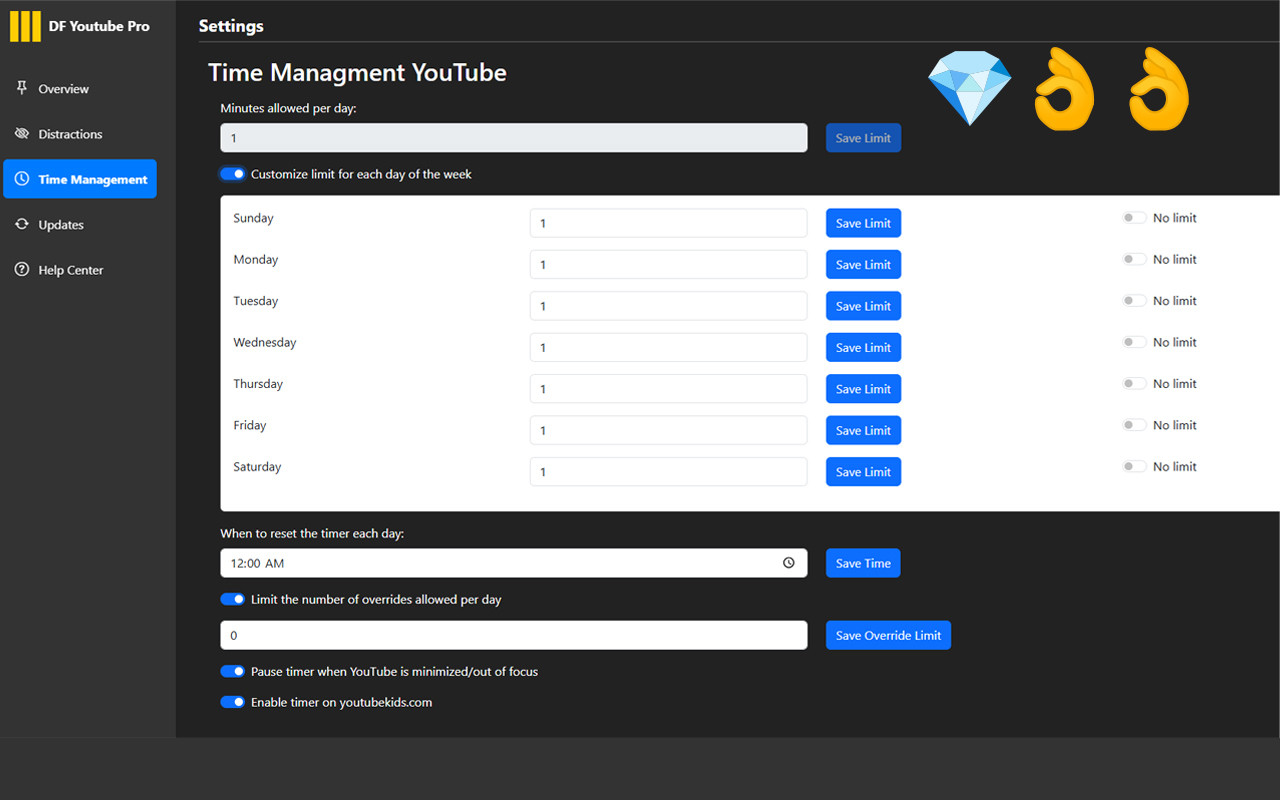This screenshot has width=1280, height=800.
Task: Click the crossed-eye icon beside Distractions
Action: [22, 133]
